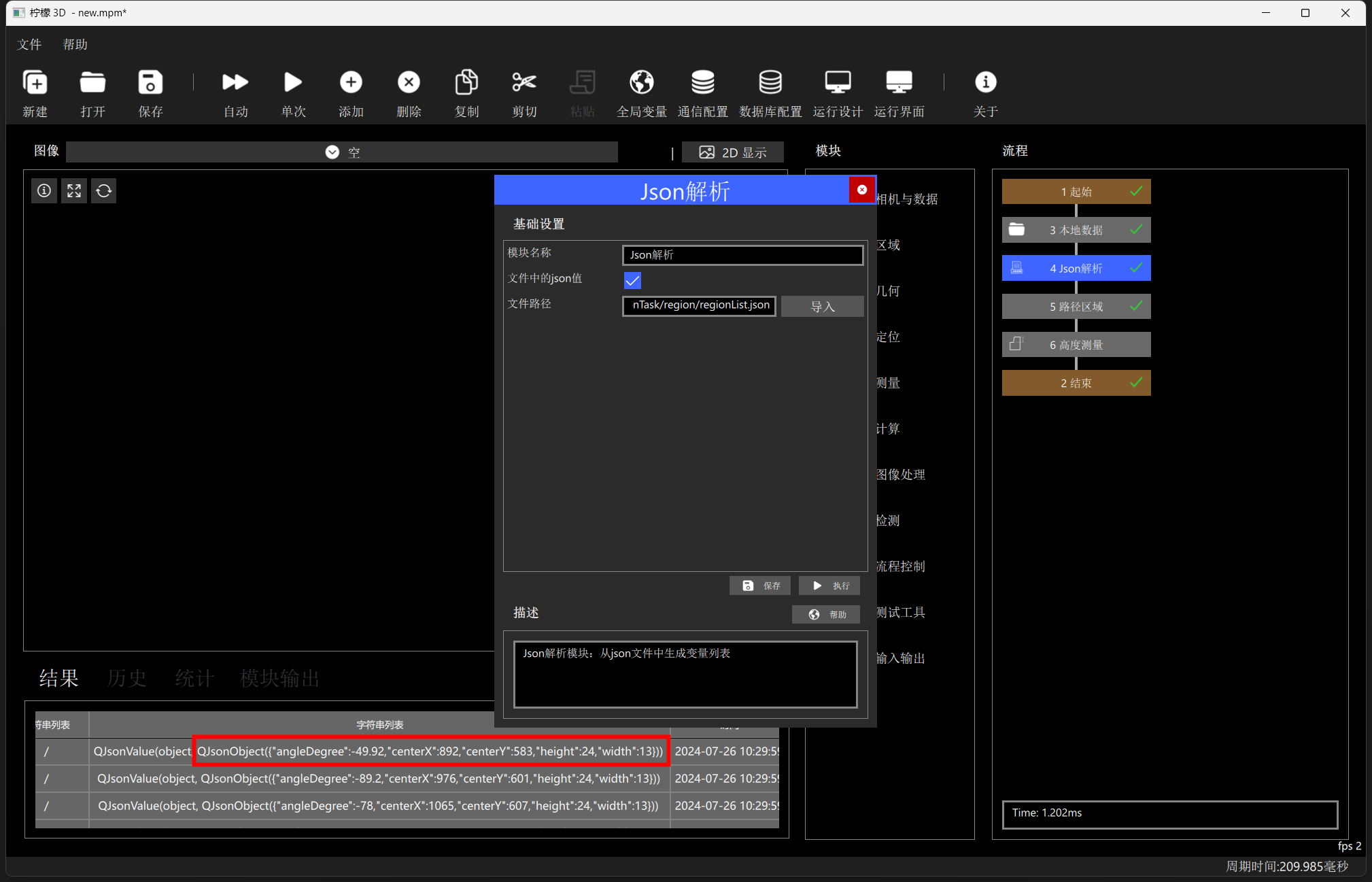1372x882 pixels.
Task: Click the 复制 (Copy) toolbar icon
Action: [x=466, y=82]
